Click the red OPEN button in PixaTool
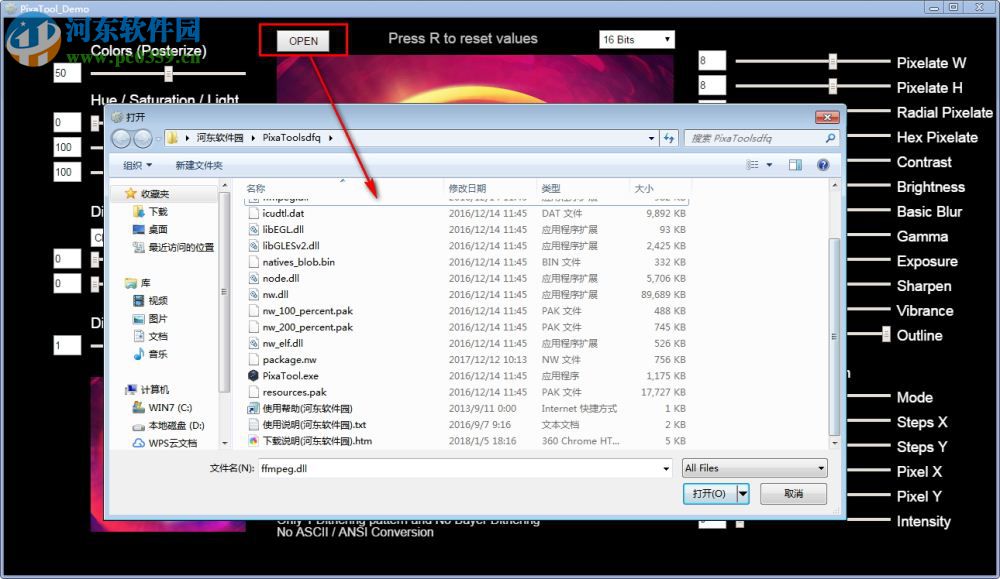The image size is (1000, 579). pos(302,40)
